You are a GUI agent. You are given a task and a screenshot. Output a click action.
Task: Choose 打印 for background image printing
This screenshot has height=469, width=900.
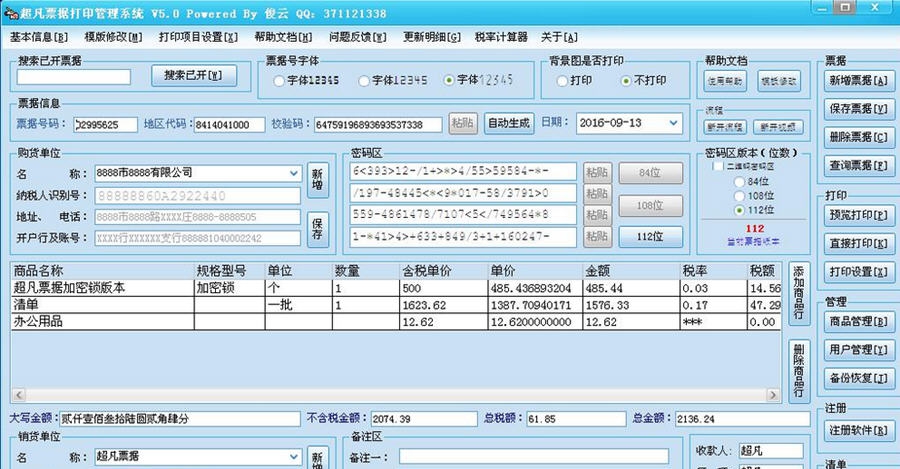click(562, 81)
